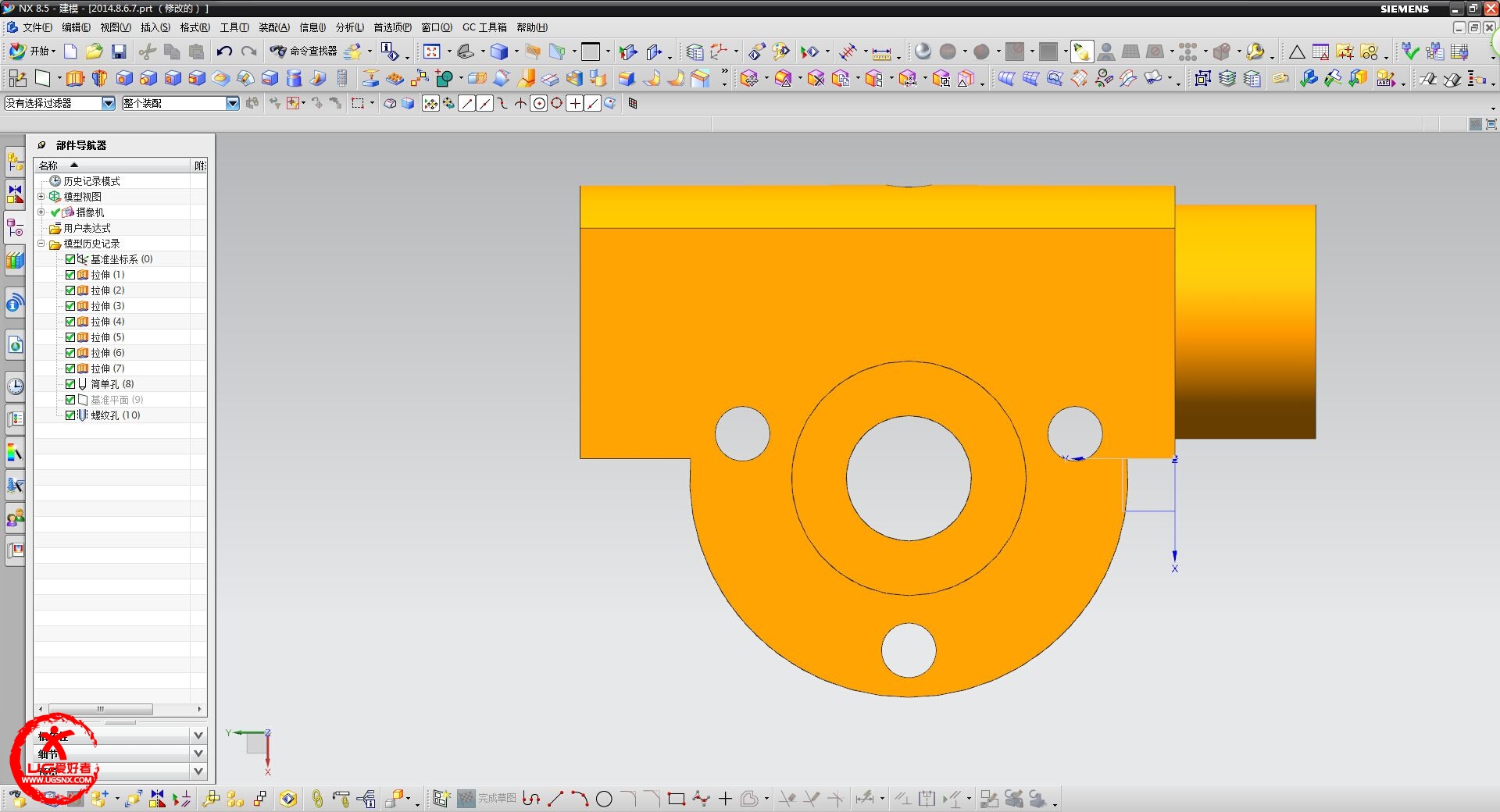Viewport: 1500px width, 812px height.
Task: Click the Measure Distance ruler icon
Action: click(881, 52)
